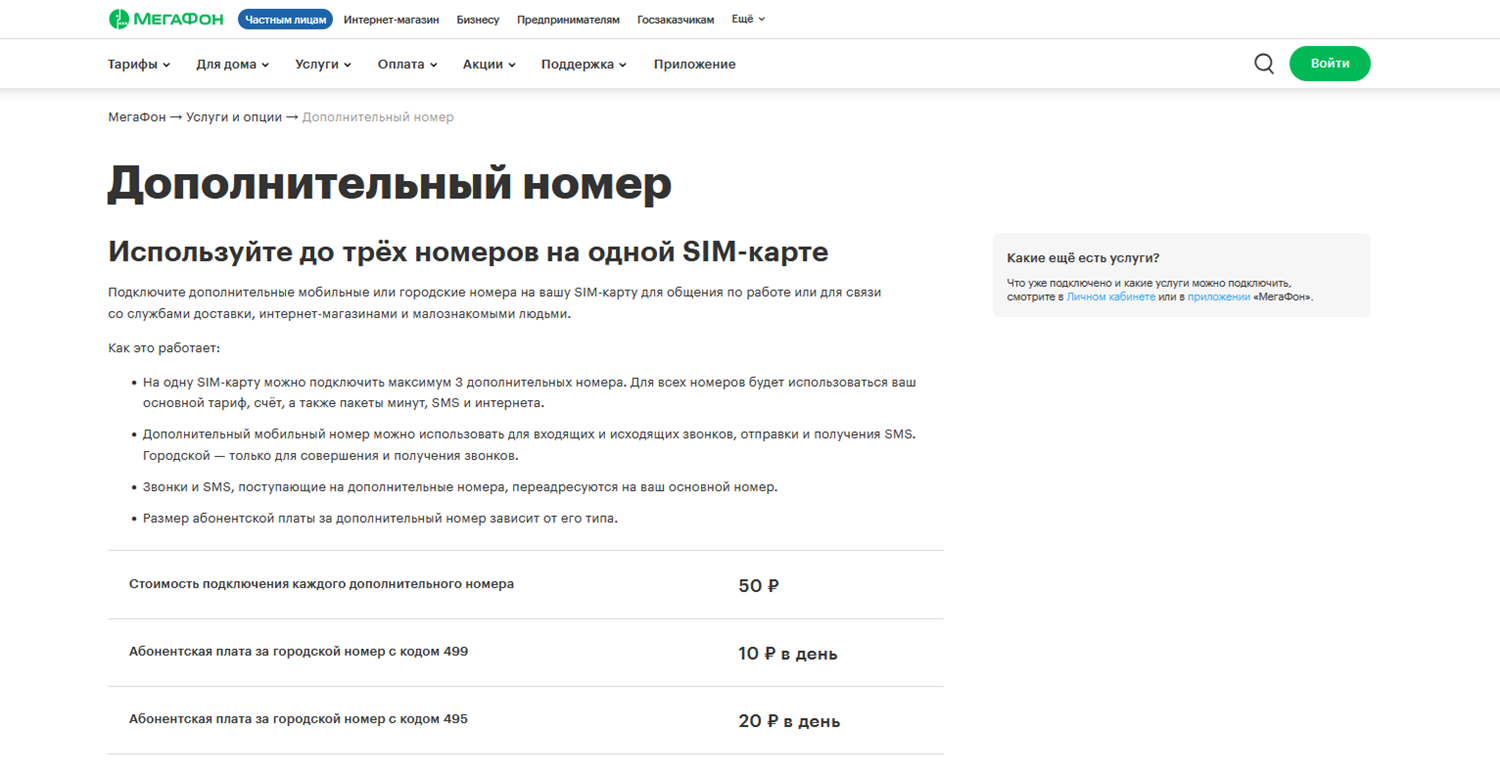Open the Госзаказчикам section
Screen dimensions: 1500x774
(676, 19)
